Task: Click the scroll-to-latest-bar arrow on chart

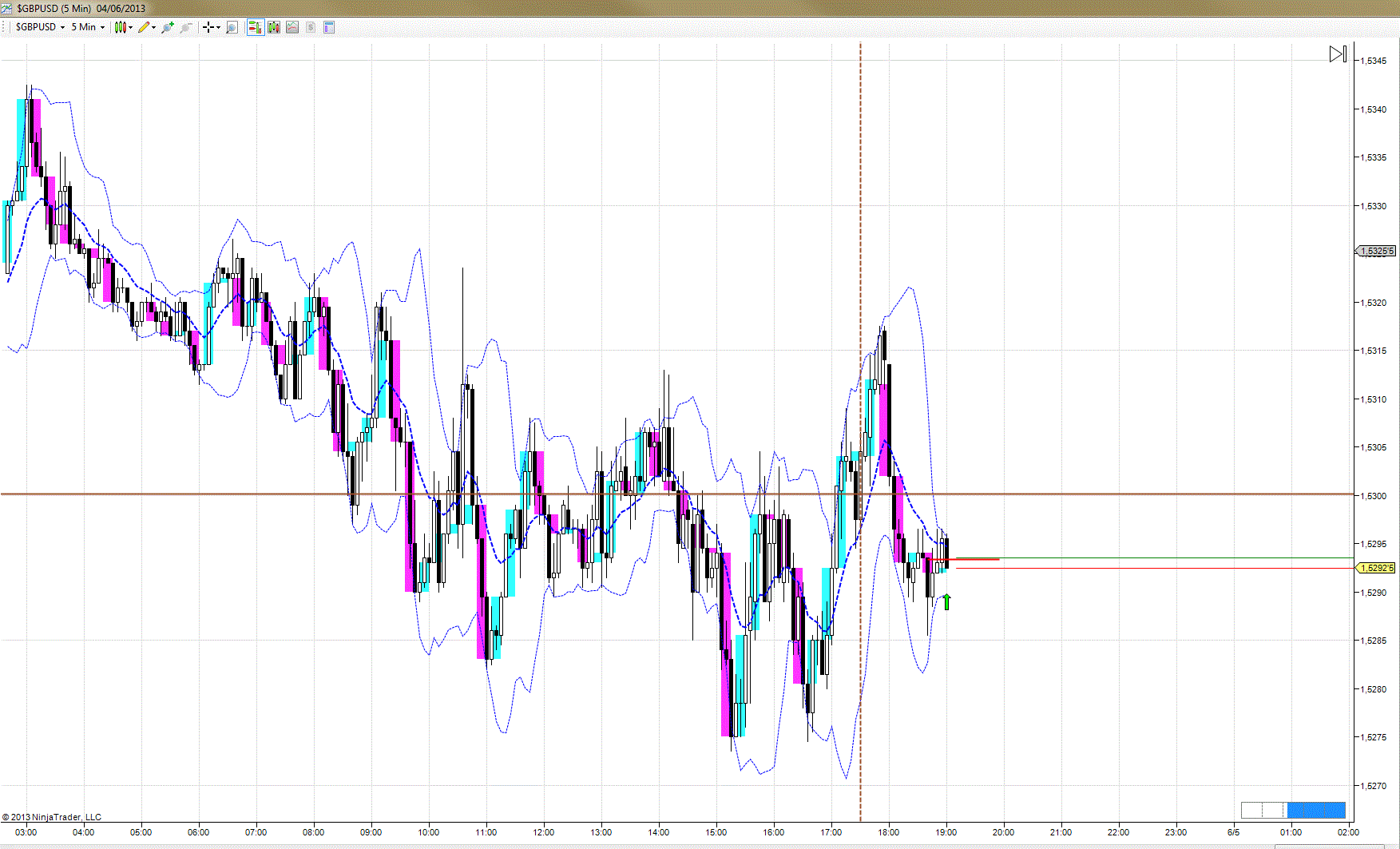Action: pos(1338,54)
